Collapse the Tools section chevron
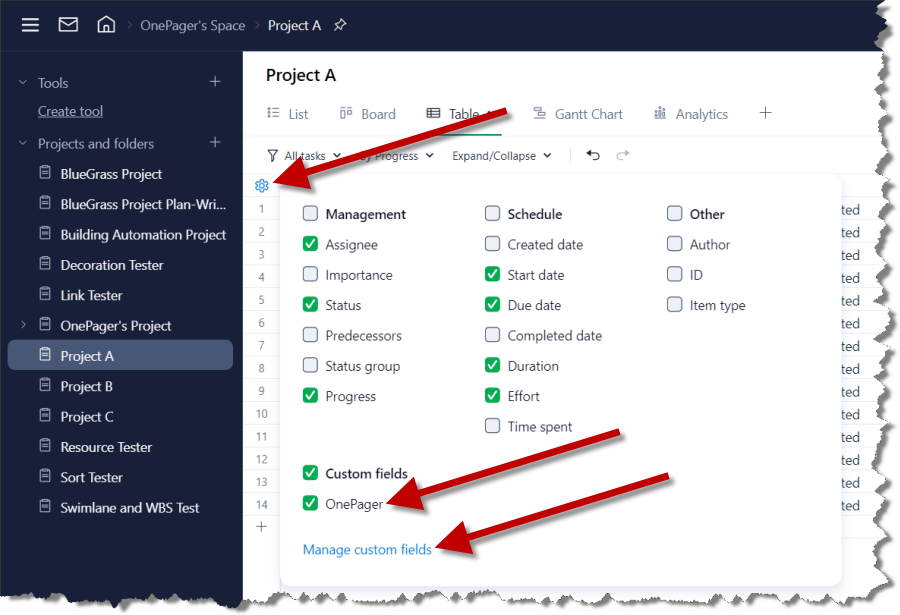 point(23,83)
